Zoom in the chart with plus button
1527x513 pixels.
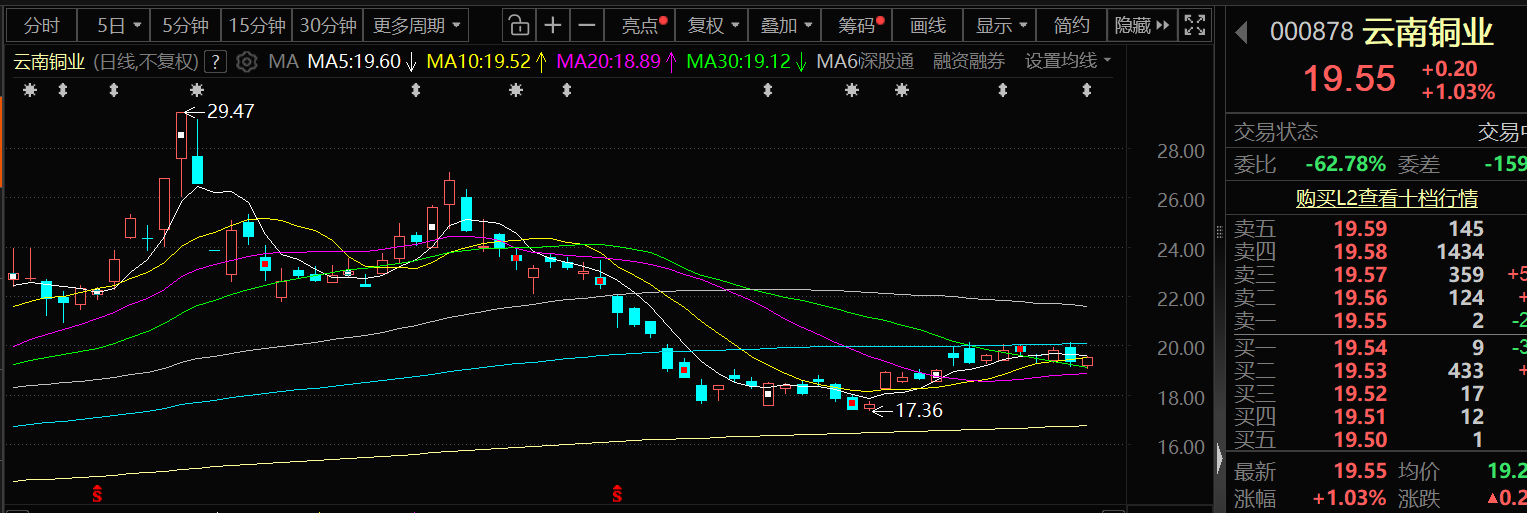[x=552, y=25]
